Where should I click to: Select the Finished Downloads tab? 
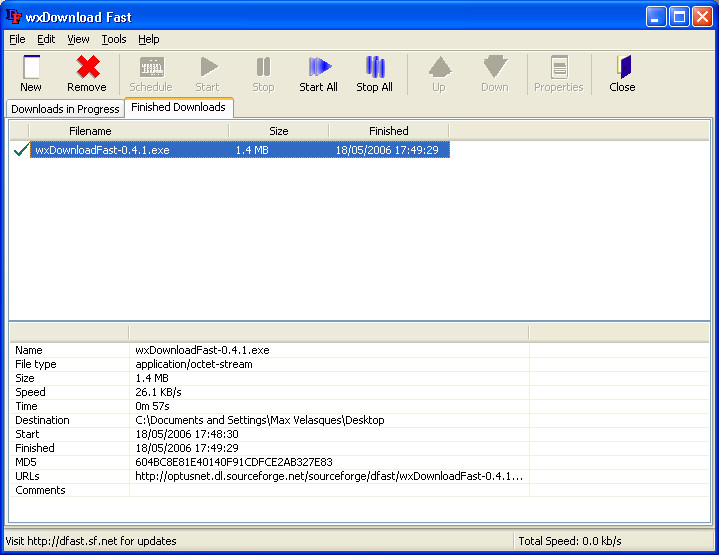(178, 107)
